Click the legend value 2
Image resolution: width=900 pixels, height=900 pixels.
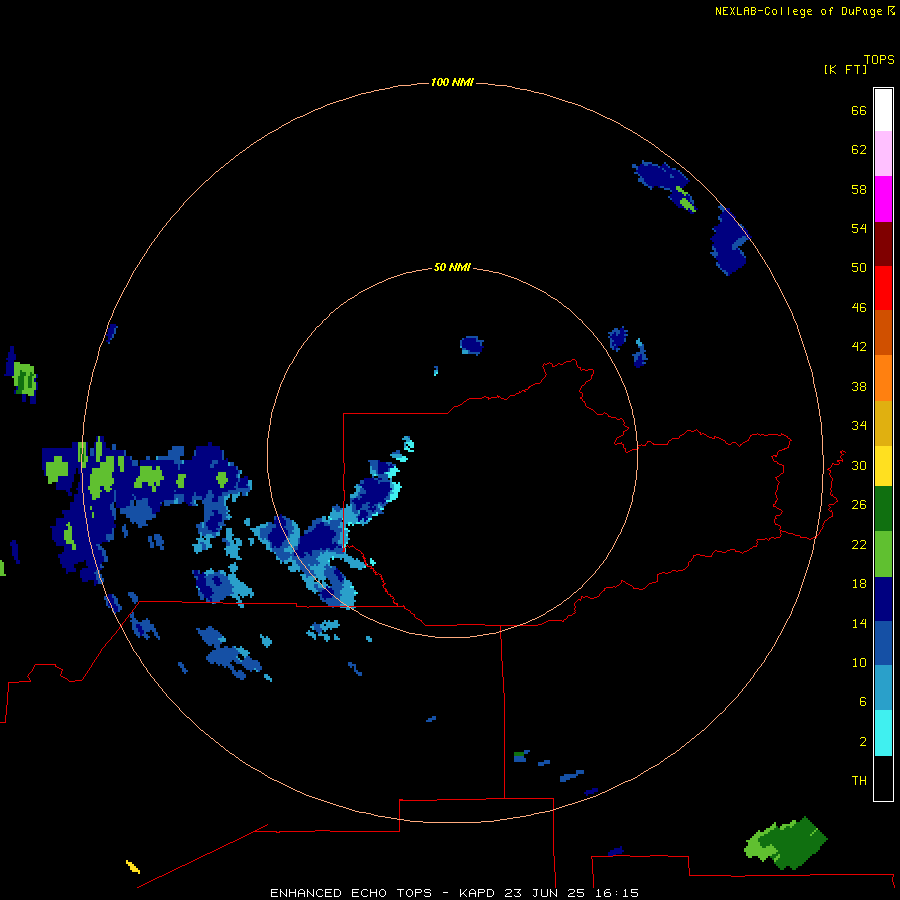(x=862, y=742)
